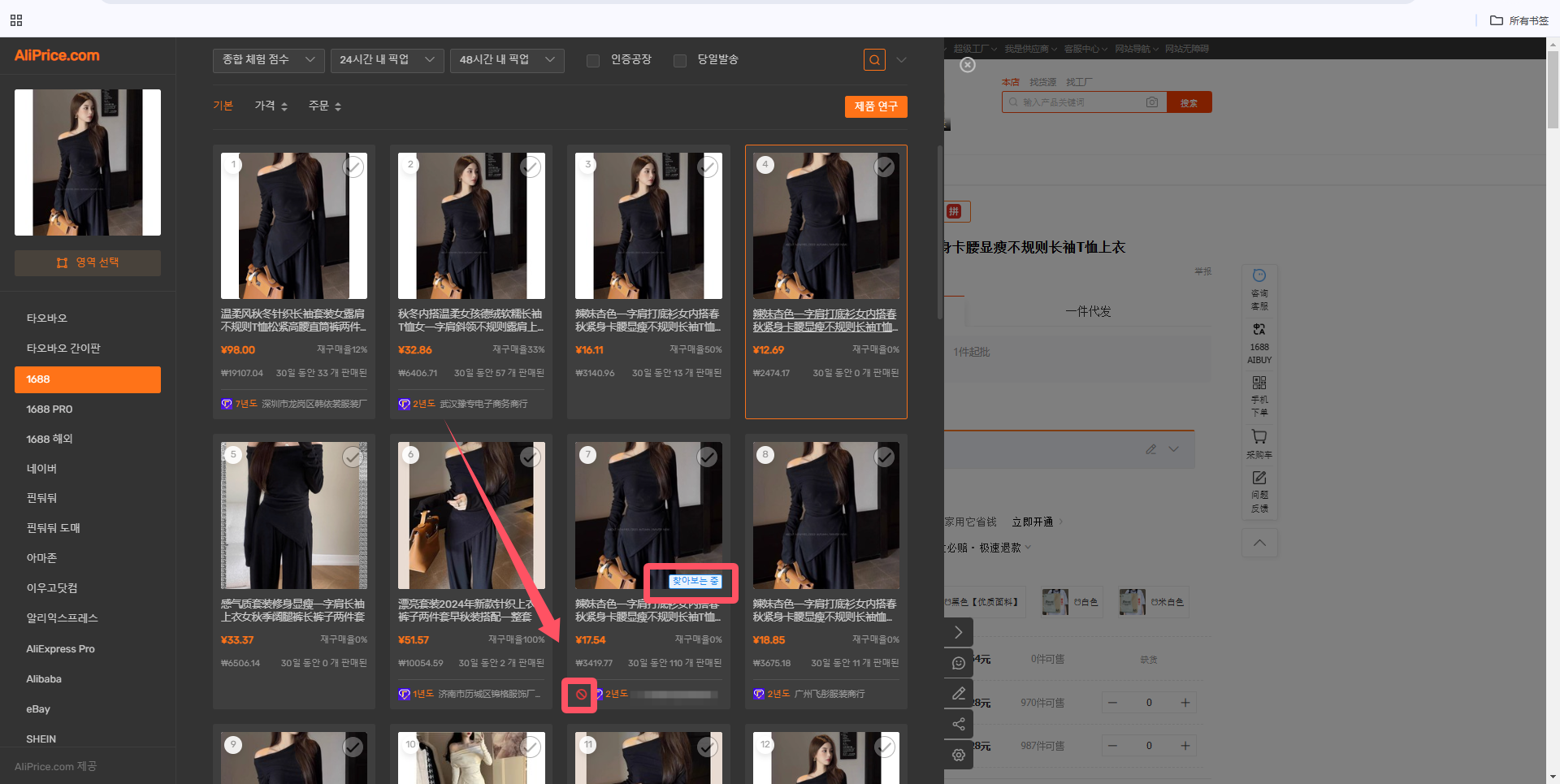Click the 제품 연구 button
The image size is (1560, 784).
point(876,106)
